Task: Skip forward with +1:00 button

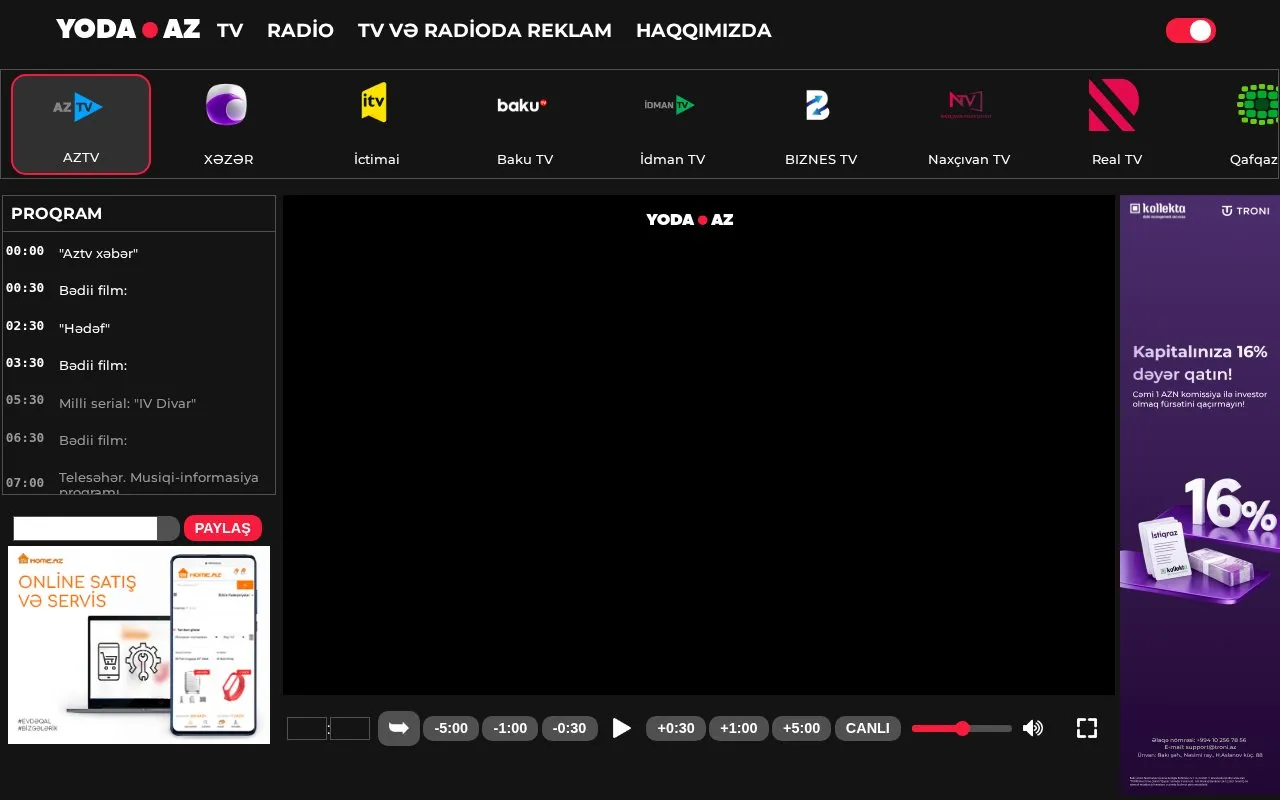Action: click(739, 728)
